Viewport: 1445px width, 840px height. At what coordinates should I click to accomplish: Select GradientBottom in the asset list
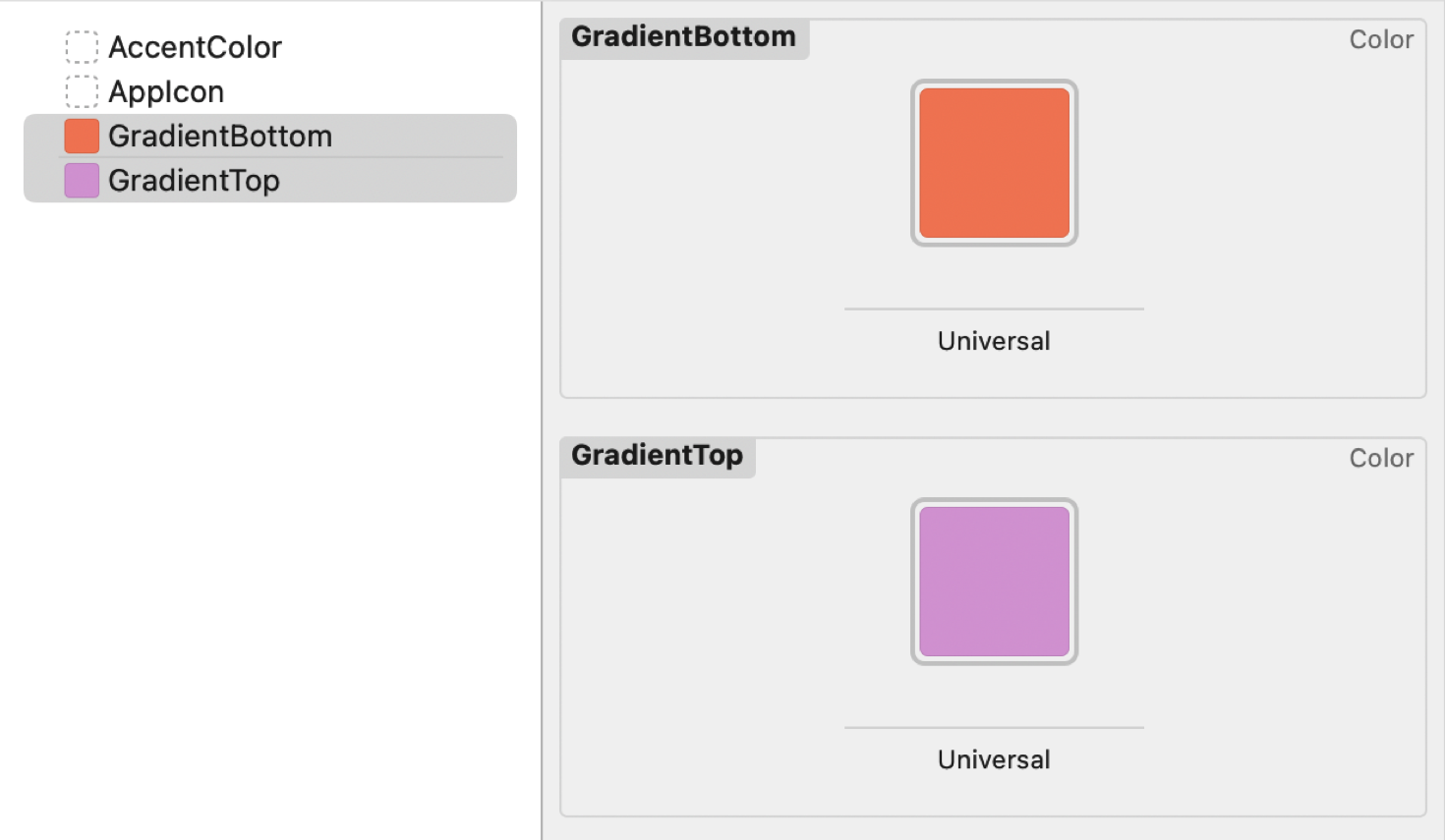[221, 136]
